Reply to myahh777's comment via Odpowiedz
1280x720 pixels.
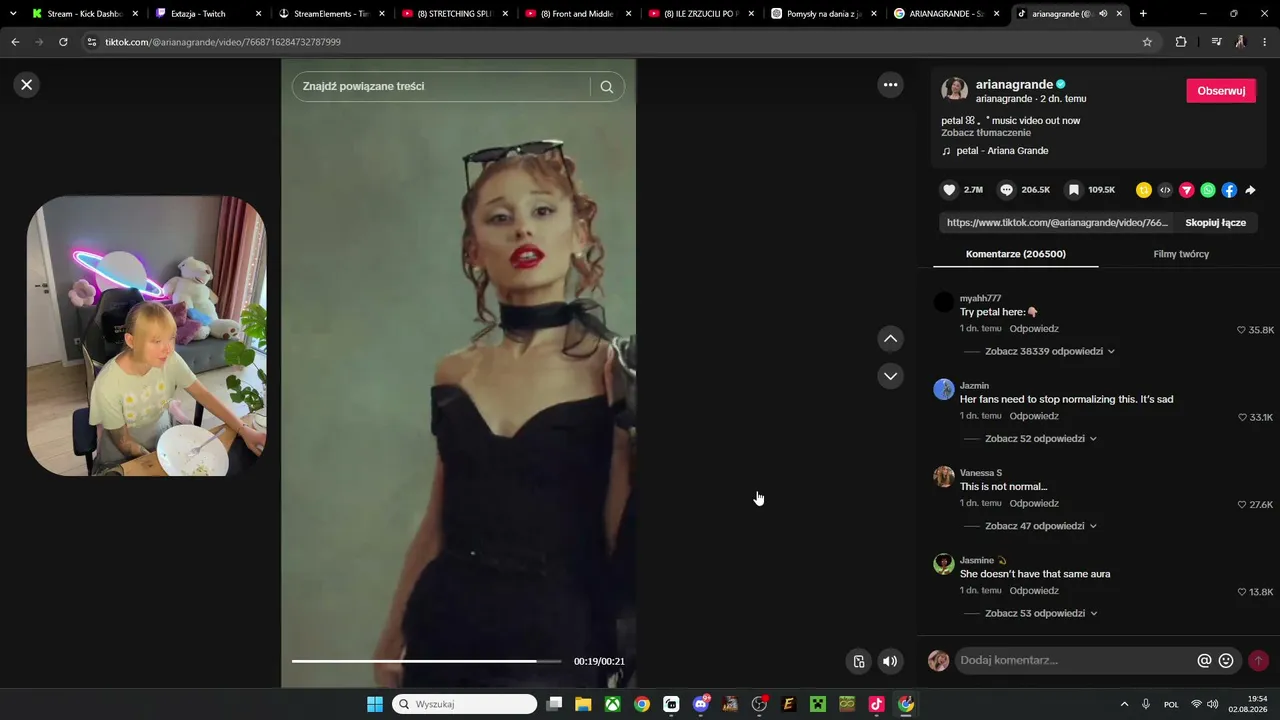click(1034, 329)
